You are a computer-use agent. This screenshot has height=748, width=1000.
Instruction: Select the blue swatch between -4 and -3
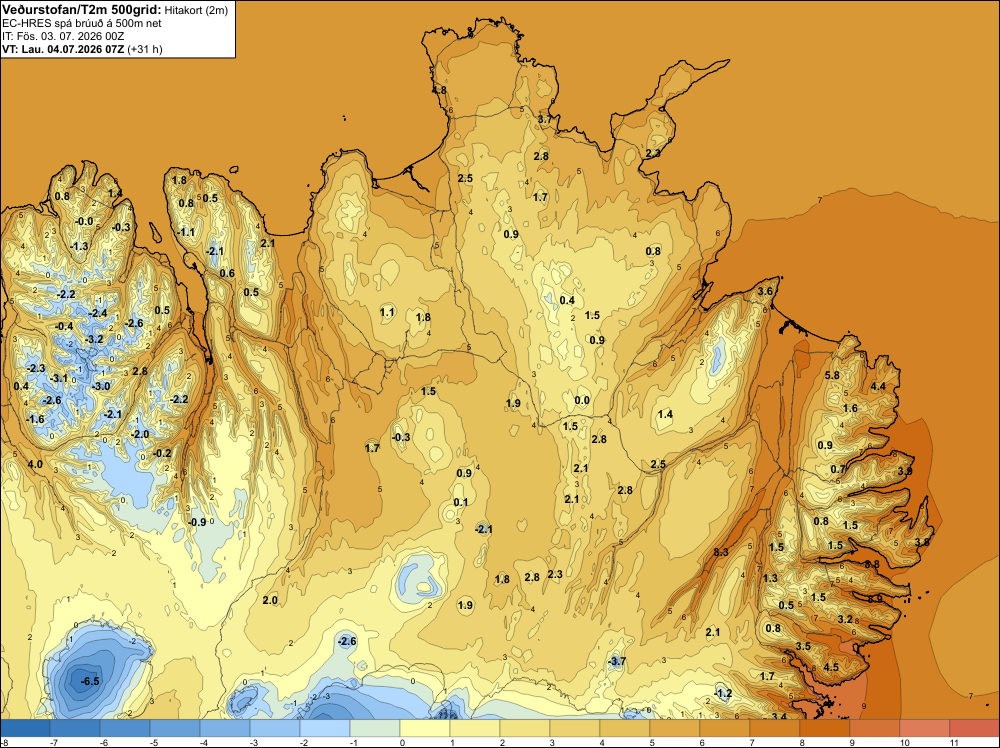[224, 728]
